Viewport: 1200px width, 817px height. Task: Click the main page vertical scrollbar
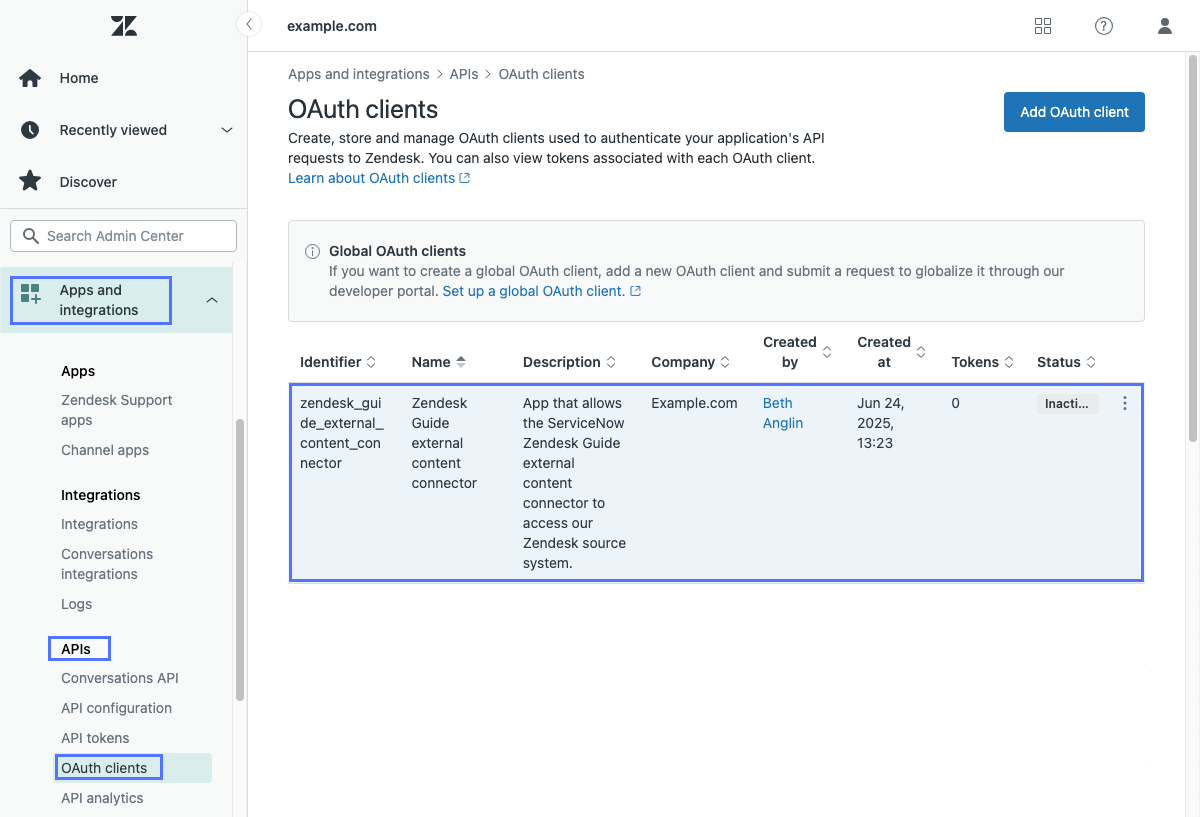(x=1192, y=247)
